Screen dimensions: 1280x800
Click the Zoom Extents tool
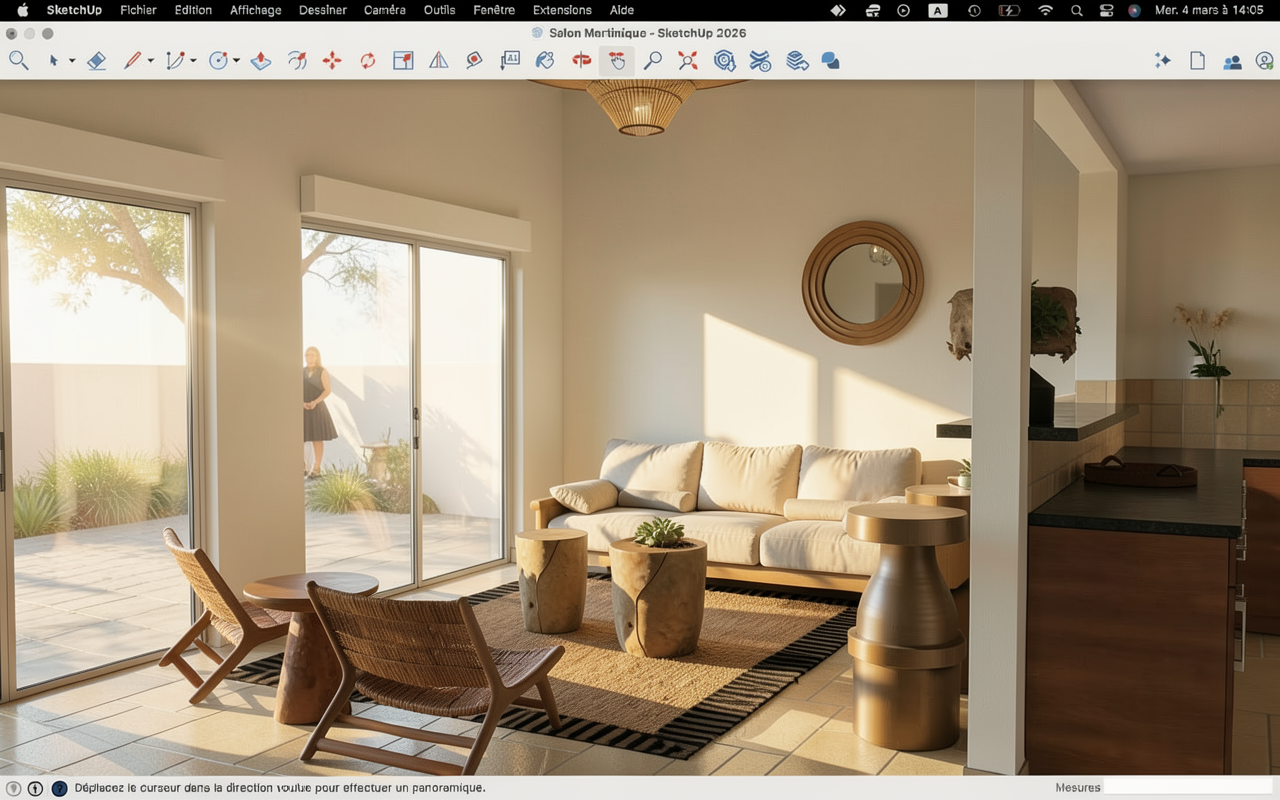click(688, 61)
